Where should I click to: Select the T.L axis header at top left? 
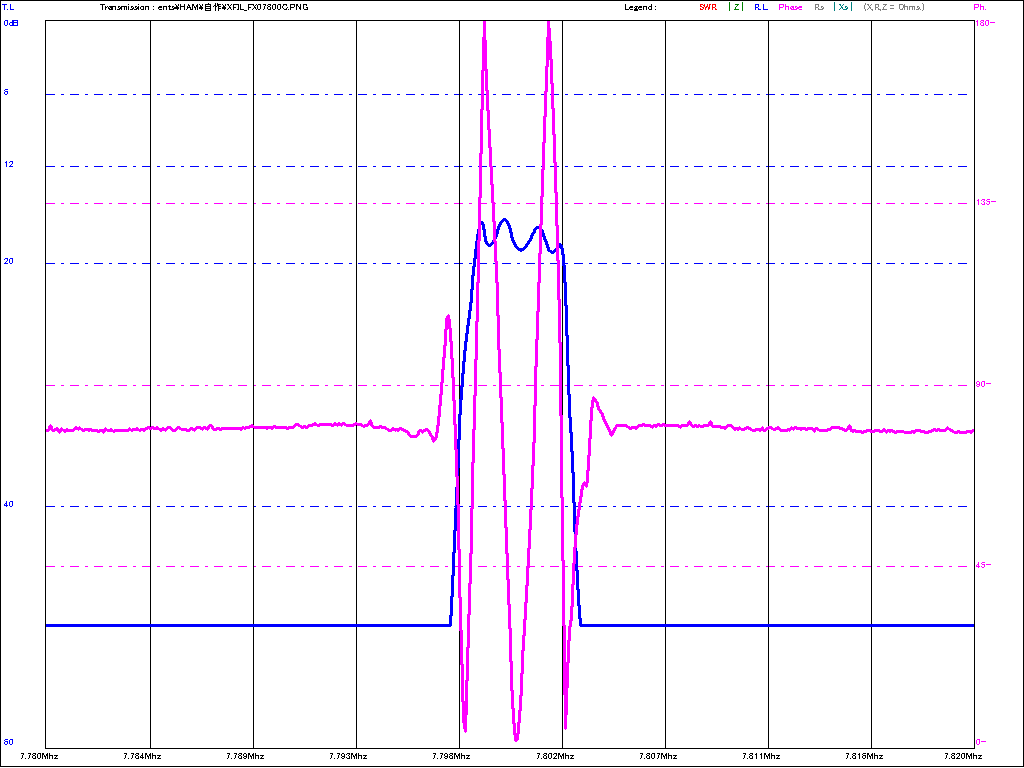(x=8, y=7)
